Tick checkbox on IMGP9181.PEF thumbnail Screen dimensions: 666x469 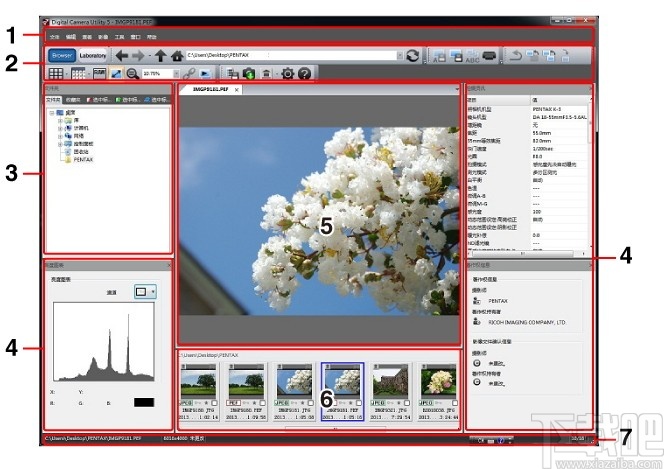(359, 403)
